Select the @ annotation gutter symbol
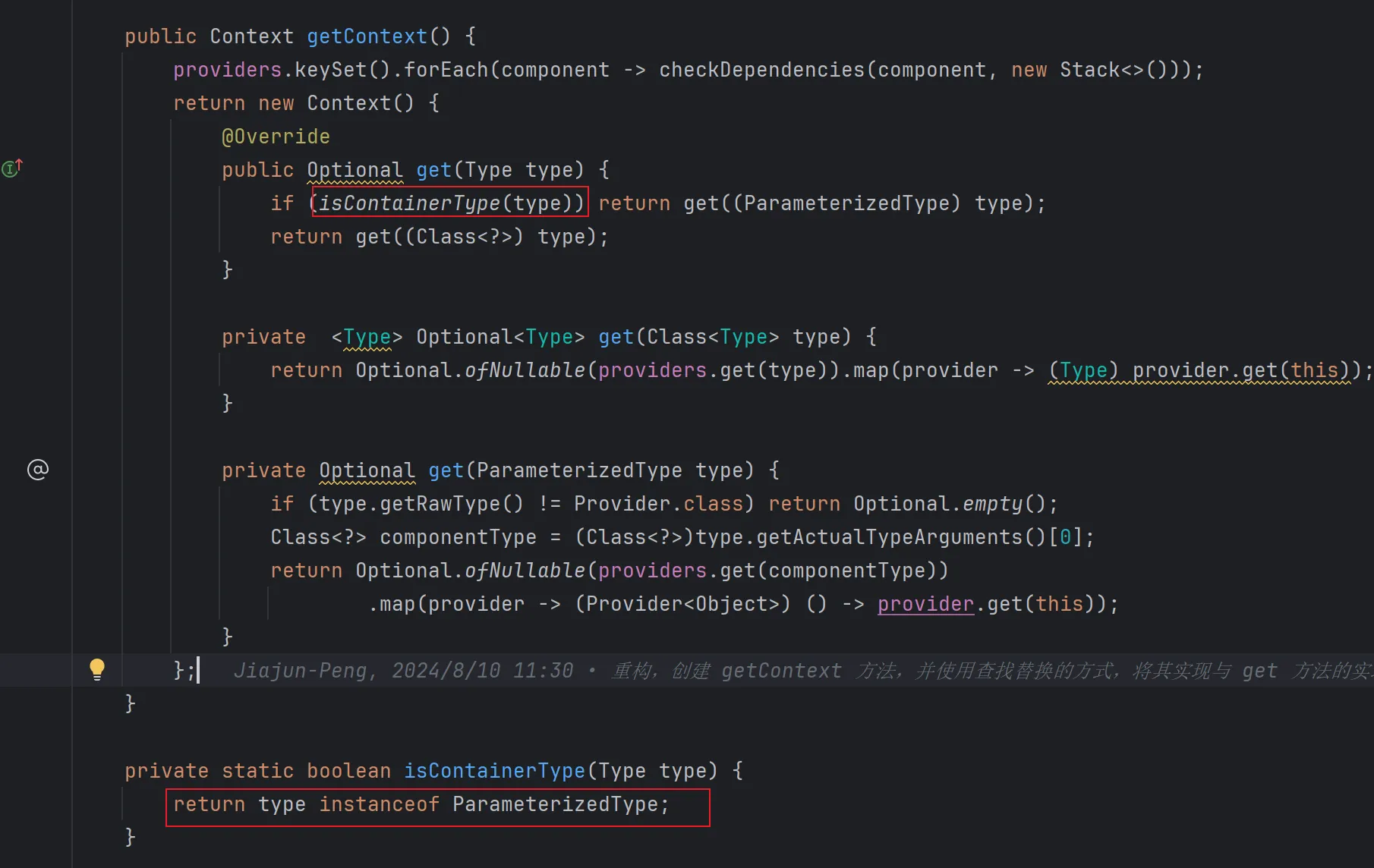Image resolution: width=1374 pixels, height=868 pixels. (x=36, y=469)
